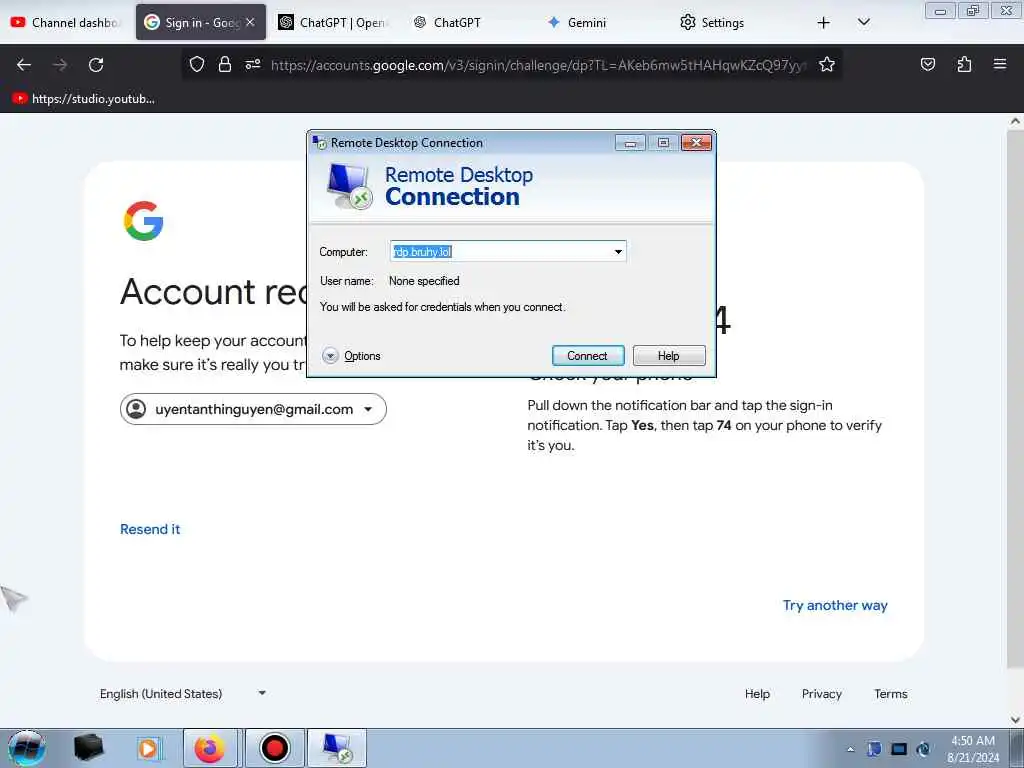The height and width of the screenshot is (768, 1024).
Task: Click the monitor tray icon
Action: click(899, 749)
